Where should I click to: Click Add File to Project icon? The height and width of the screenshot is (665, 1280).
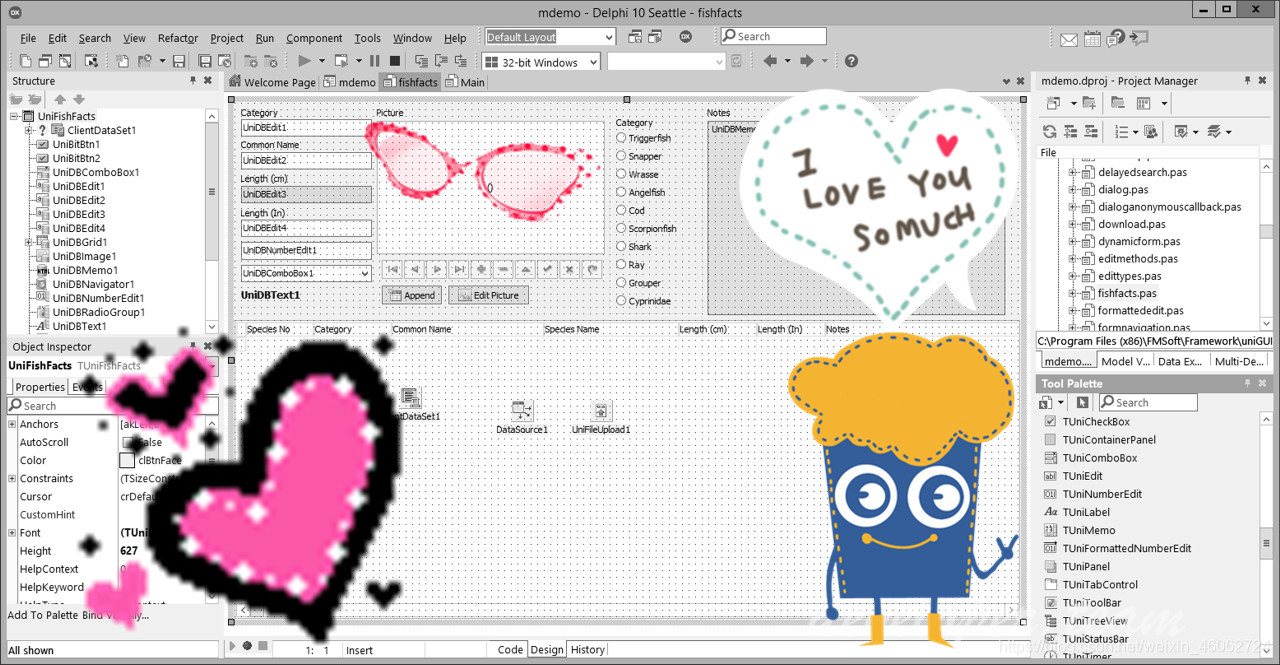pos(250,61)
